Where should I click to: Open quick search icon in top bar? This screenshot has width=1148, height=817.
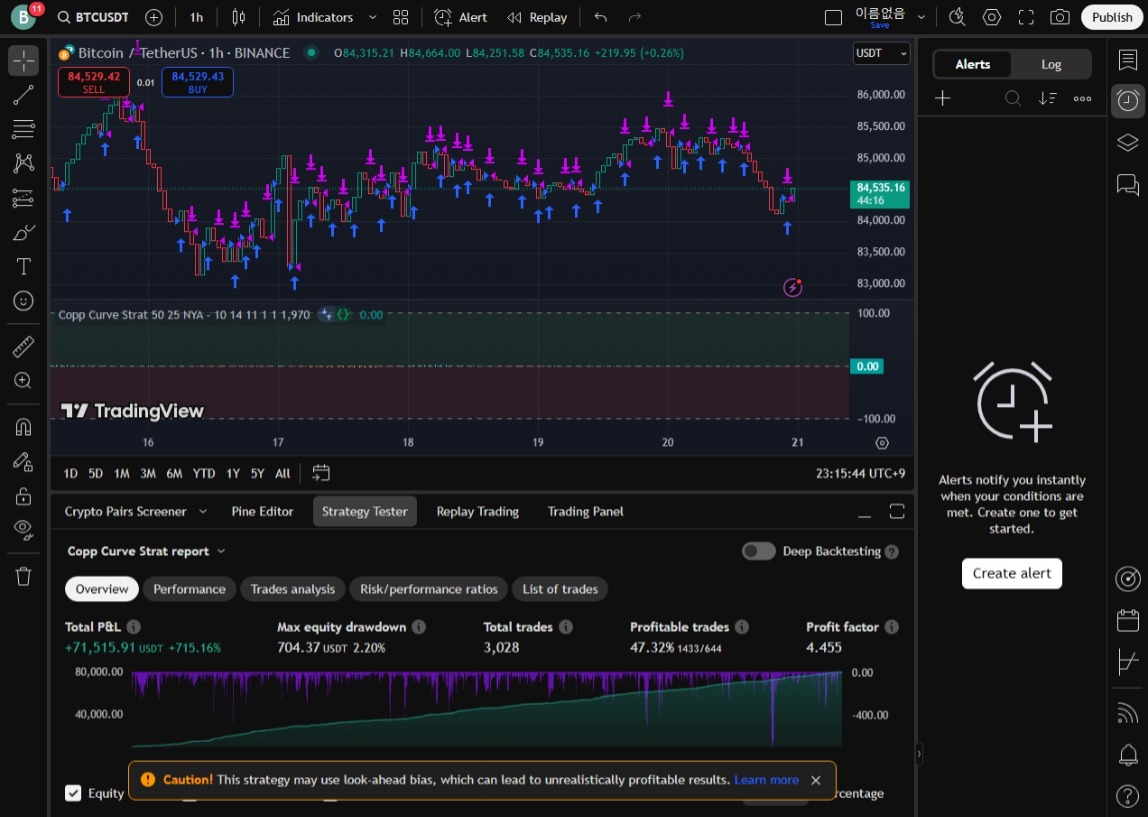[958, 18]
